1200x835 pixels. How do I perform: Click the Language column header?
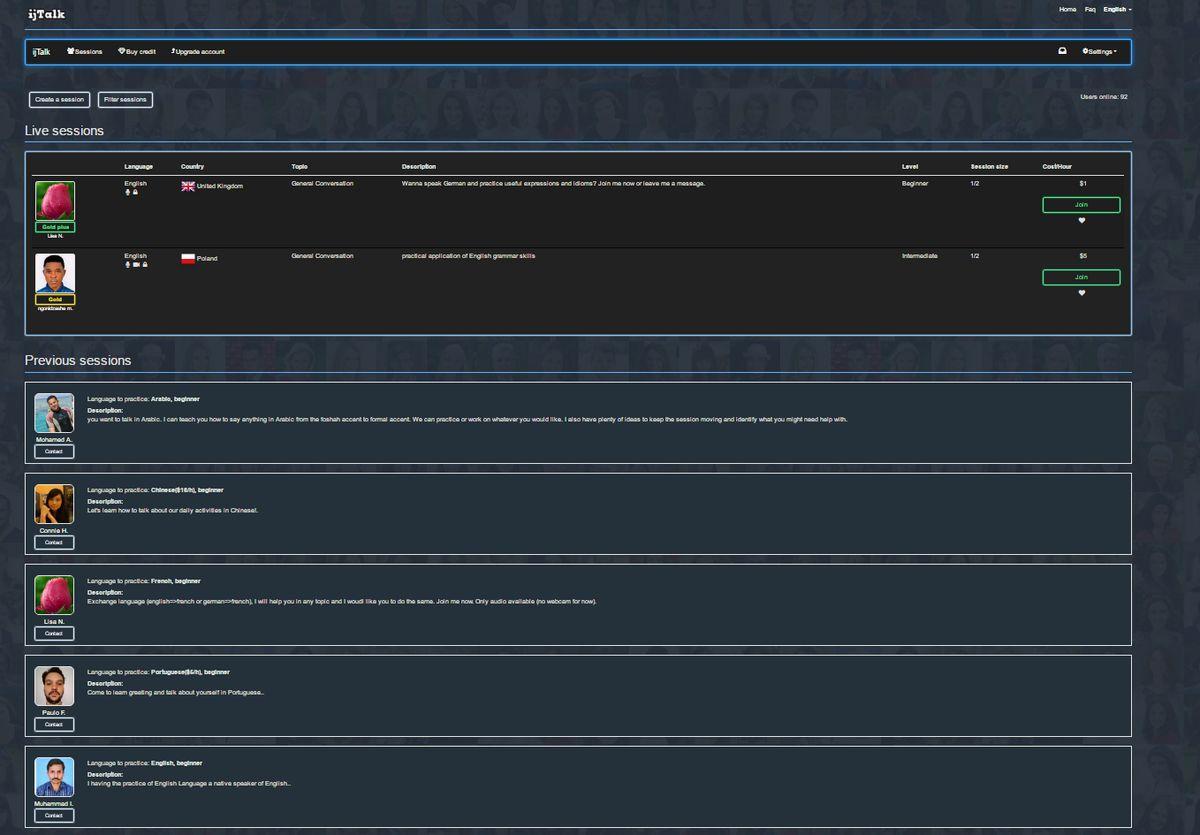(x=138, y=166)
